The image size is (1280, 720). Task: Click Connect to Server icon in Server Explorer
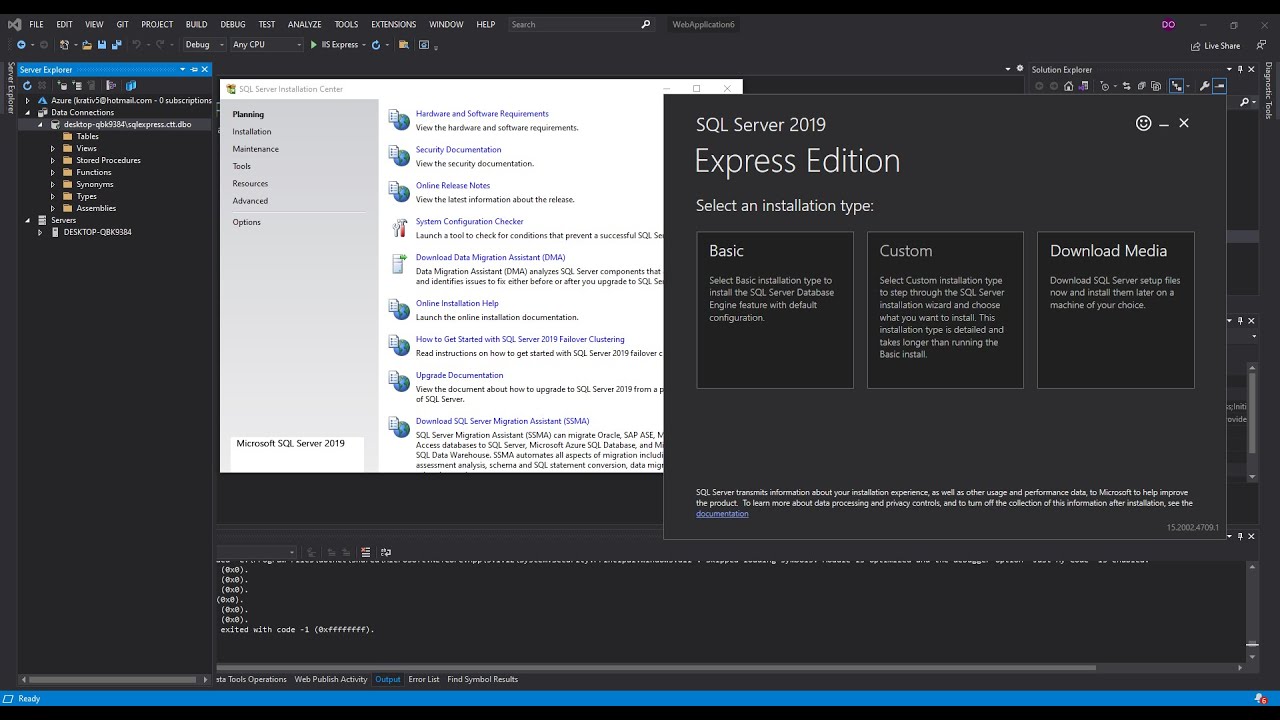77,86
